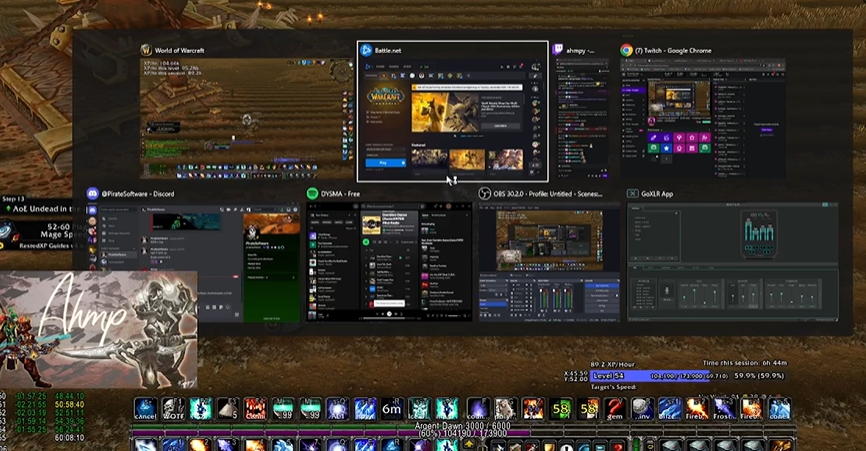Image resolution: width=866 pixels, height=451 pixels.
Task: Cast the 'poly' sheep ability icon
Action: point(505,408)
